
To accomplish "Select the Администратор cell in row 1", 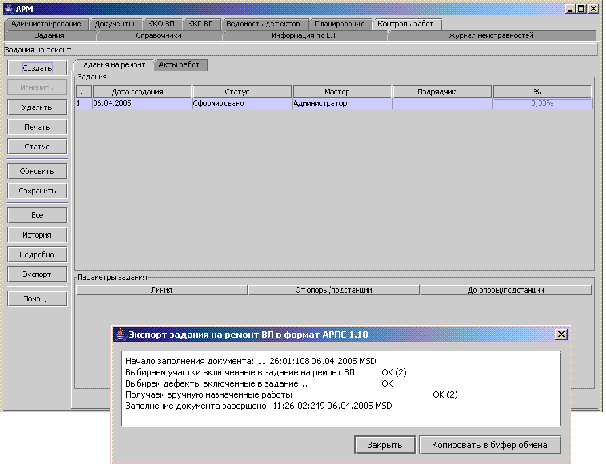I will pos(342,103).
